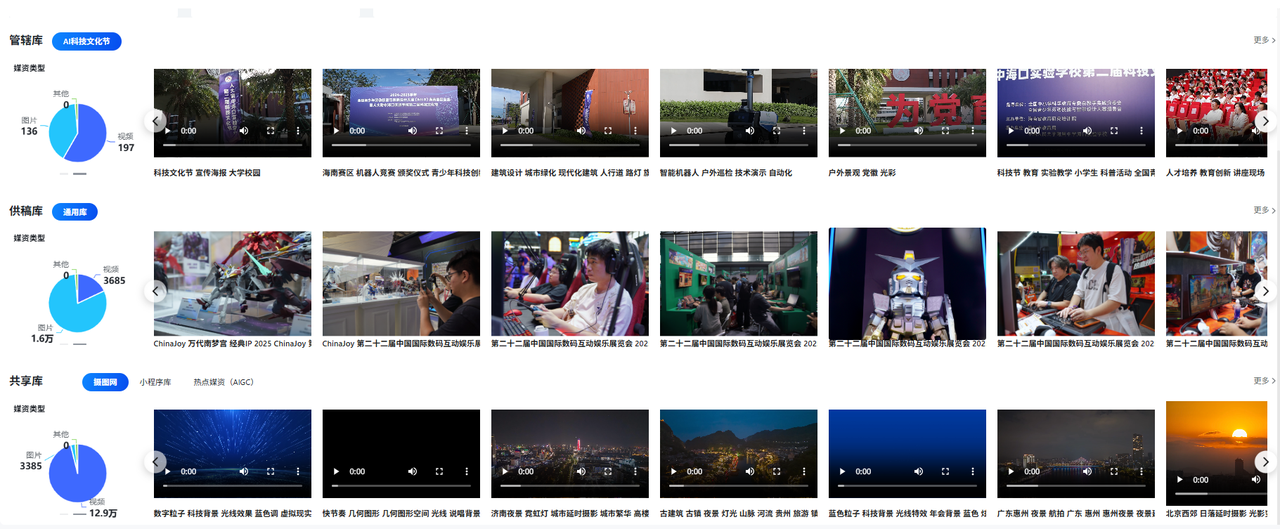The image size is (1280, 529).
Task: Open more options on 济南夜景 video
Action: coord(636,472)
